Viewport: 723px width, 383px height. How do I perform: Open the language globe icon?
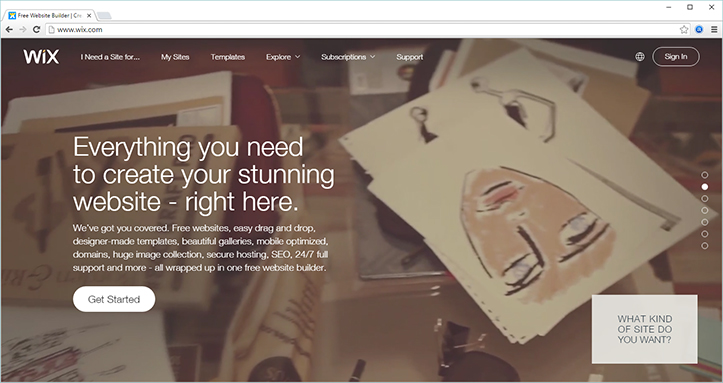(x=640, y=57)
